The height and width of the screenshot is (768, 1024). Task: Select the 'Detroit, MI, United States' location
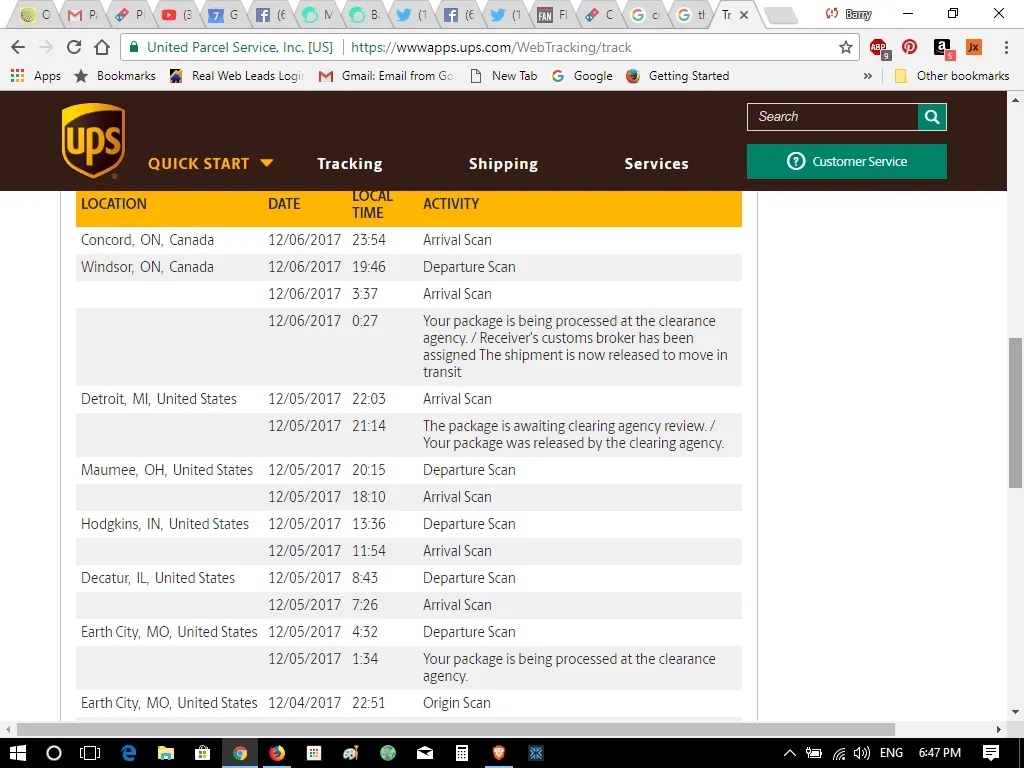pyautogui.click(x=159, y=398)
